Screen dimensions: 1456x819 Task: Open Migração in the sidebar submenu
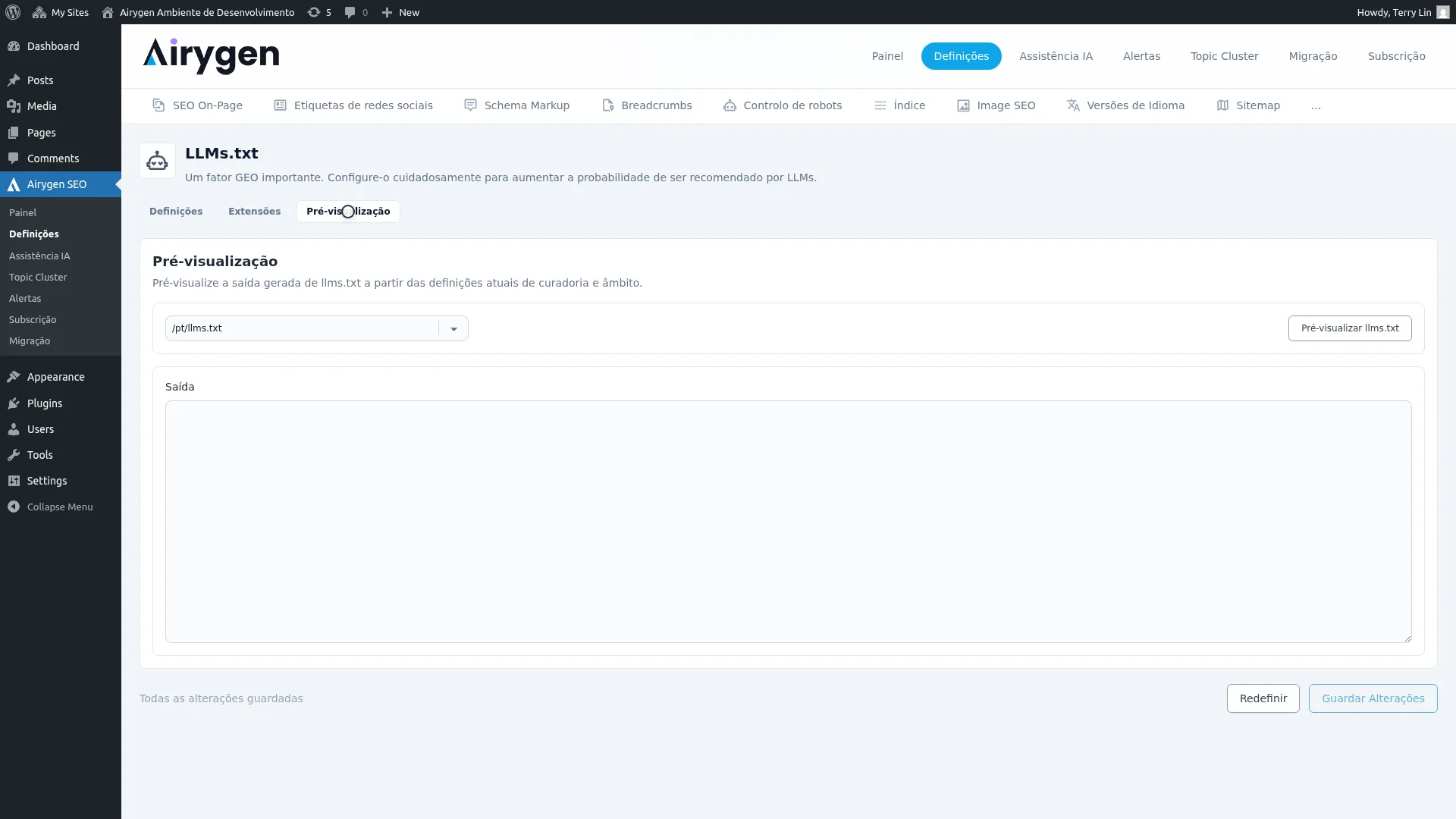(30, 341)
